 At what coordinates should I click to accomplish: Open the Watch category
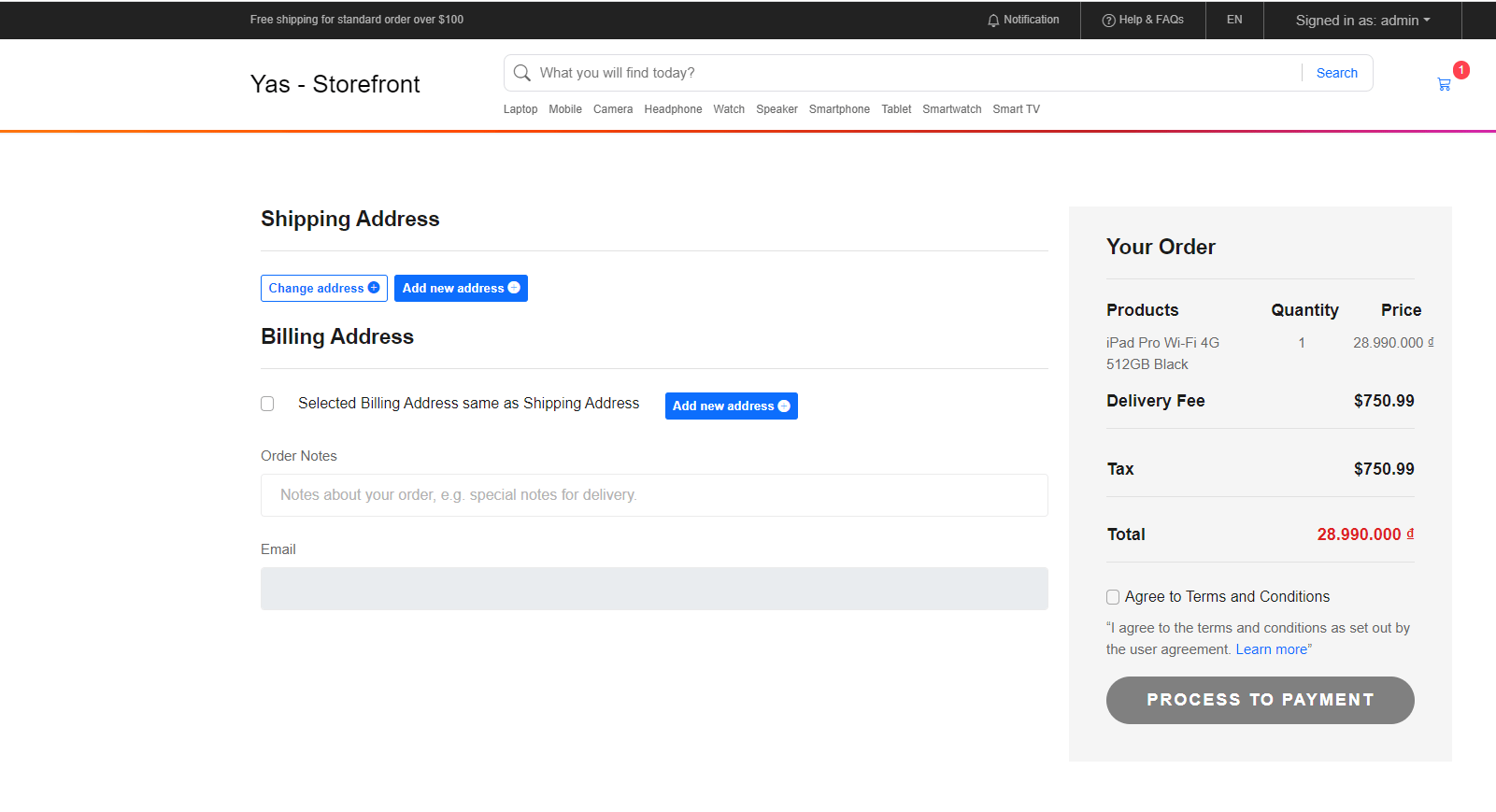point(729,109)
